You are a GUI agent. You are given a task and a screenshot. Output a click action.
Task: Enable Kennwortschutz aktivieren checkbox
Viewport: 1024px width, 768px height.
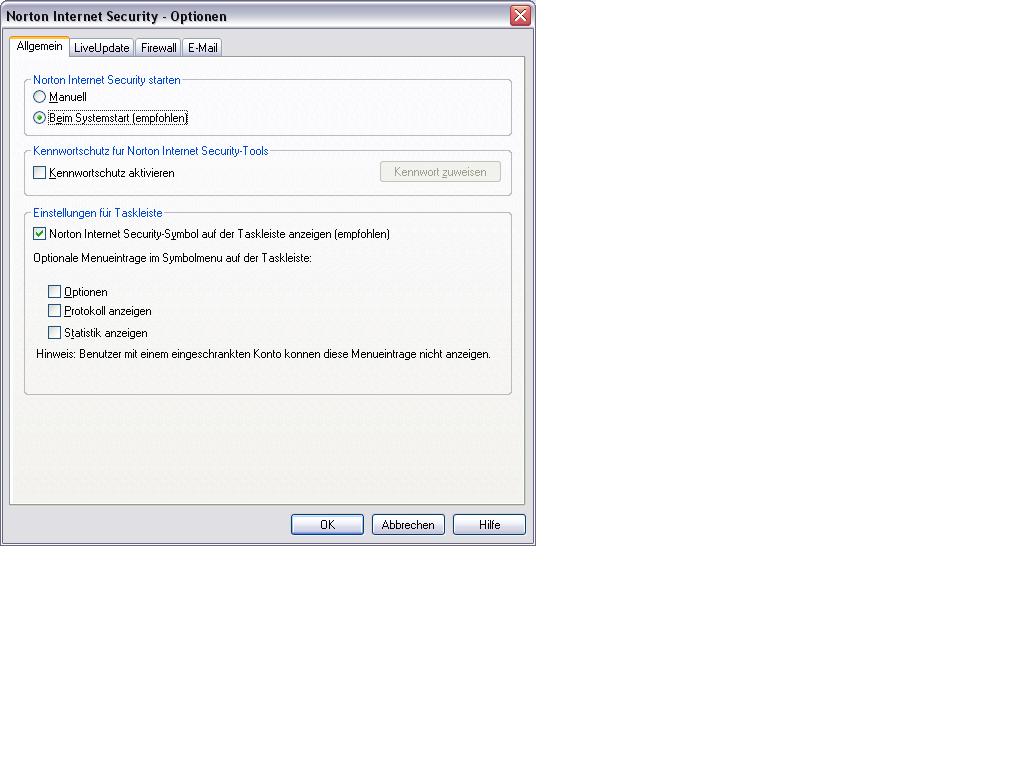point(40,172)
